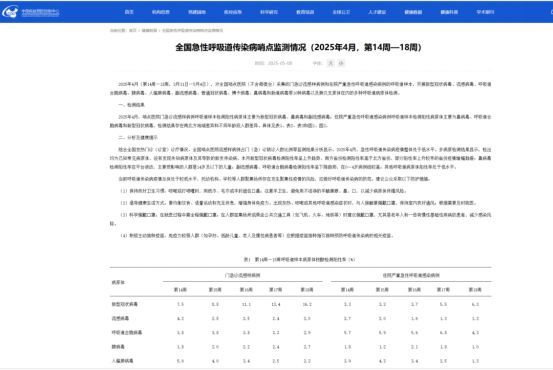Click the section heading 二、分析及健康提示

138,138
